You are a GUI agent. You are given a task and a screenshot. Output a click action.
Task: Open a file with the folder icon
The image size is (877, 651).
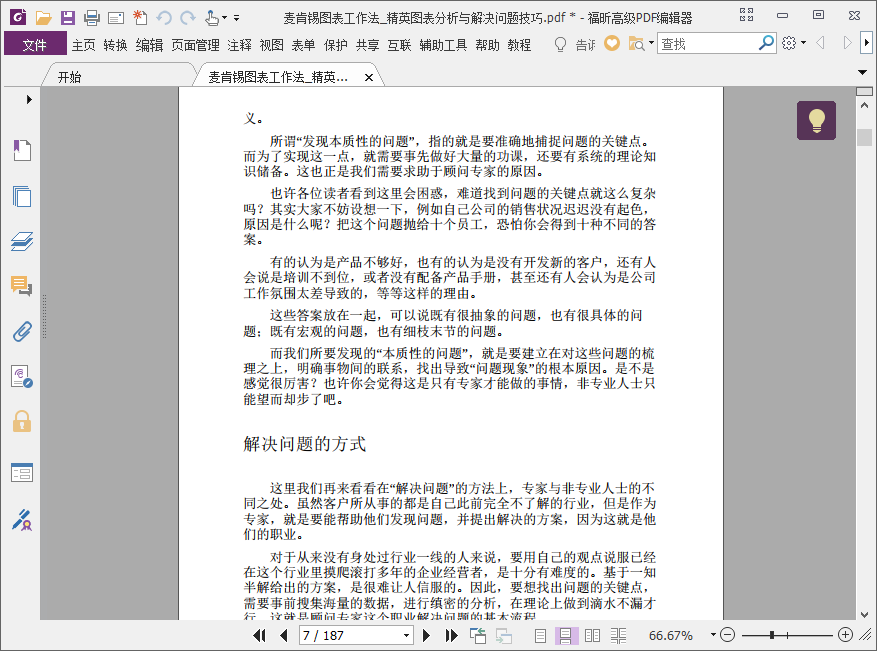[43, 18]
